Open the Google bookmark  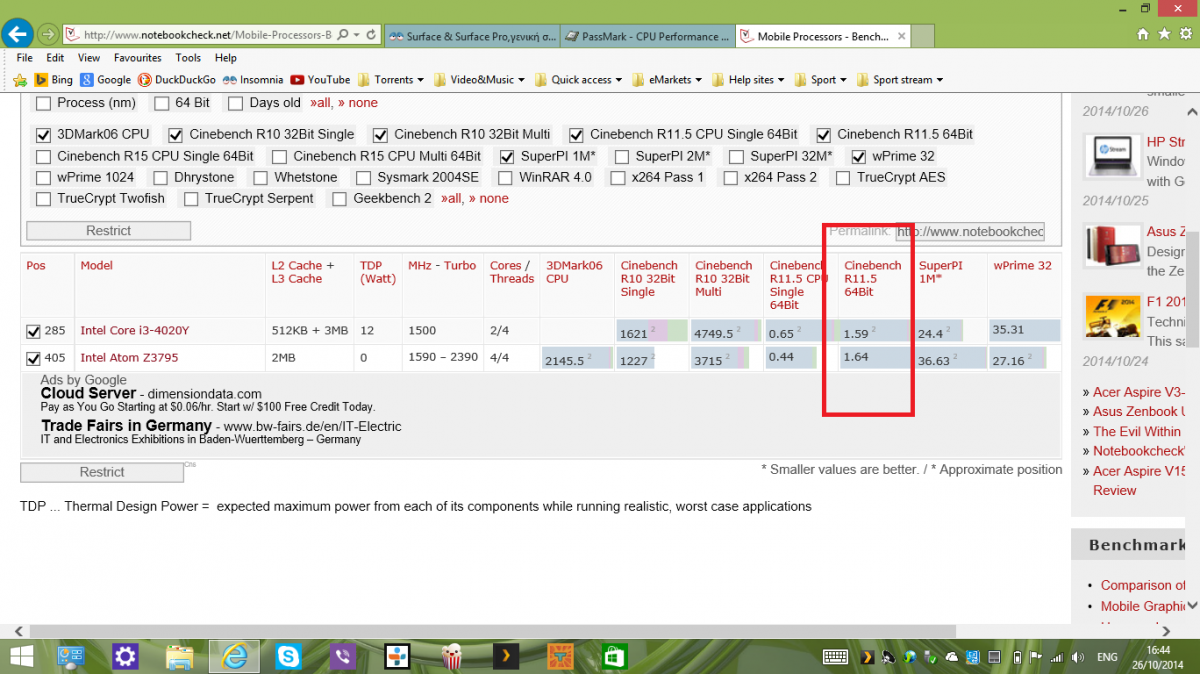click(x=106, y=80)
